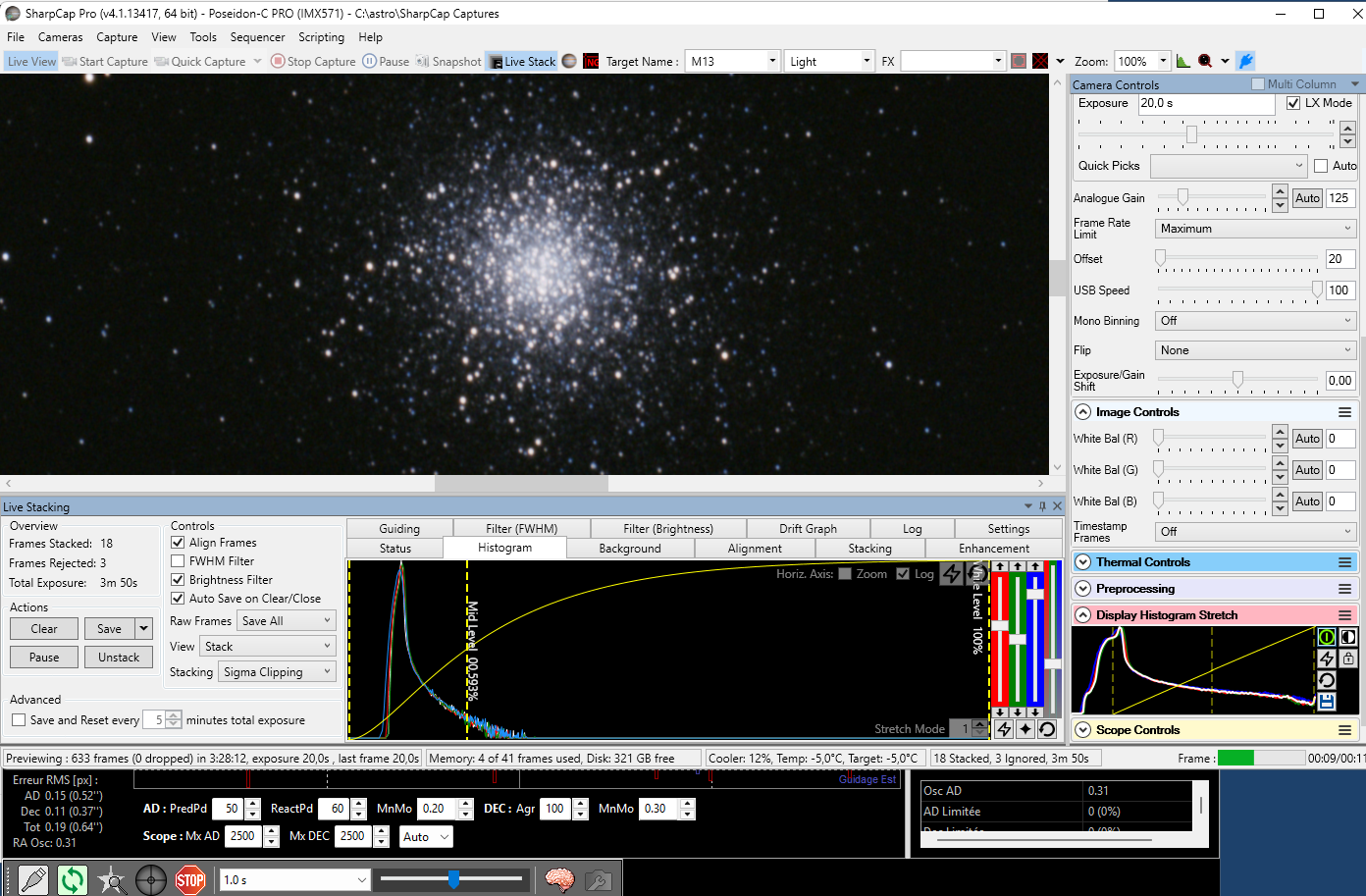Viewport: 1366px width, 896px height.
Task: Click the reset icon below RGB sliders
Action: click(x=1047, y=729)
